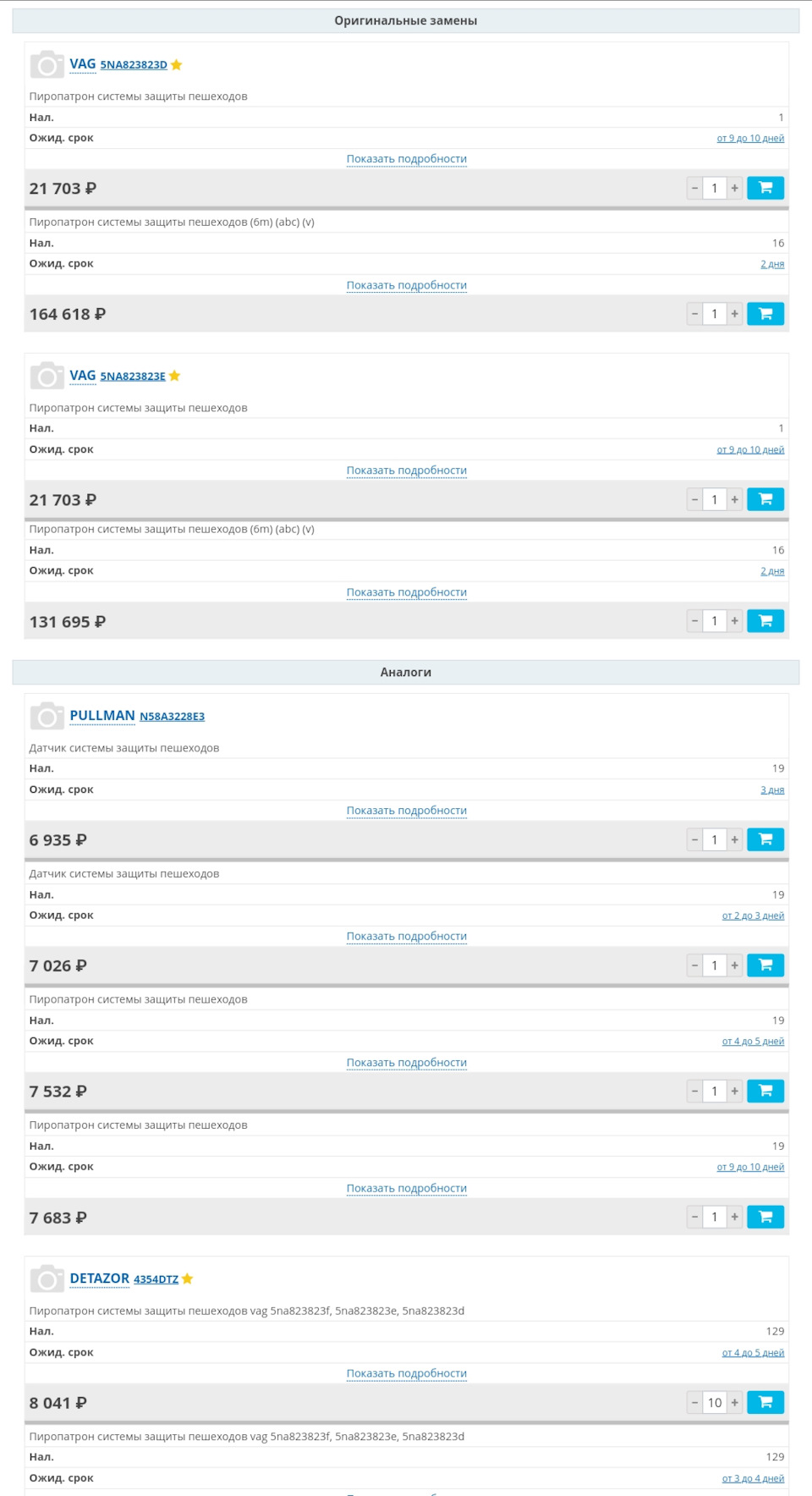Viewport: 812px width, 1496px height.
Task: Add the 6 935 ₽ PULLMAN offer to cart
Action: click(765, 839)
